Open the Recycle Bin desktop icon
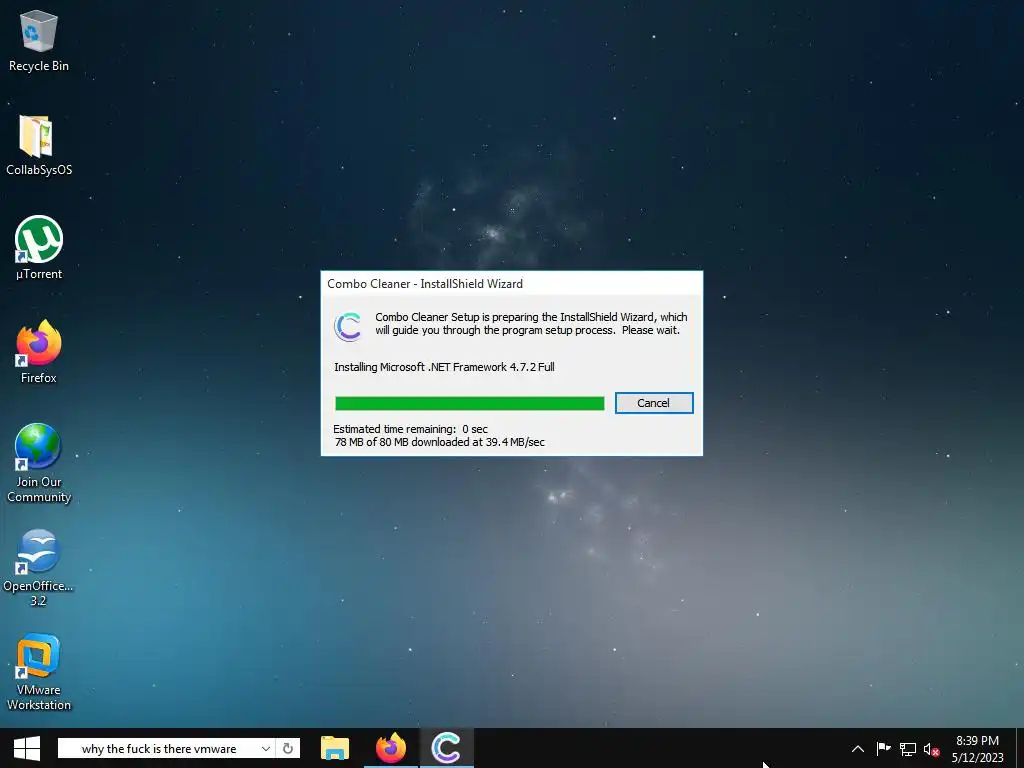The height and width of the screenshot is (768, 1024). point(39,40)
